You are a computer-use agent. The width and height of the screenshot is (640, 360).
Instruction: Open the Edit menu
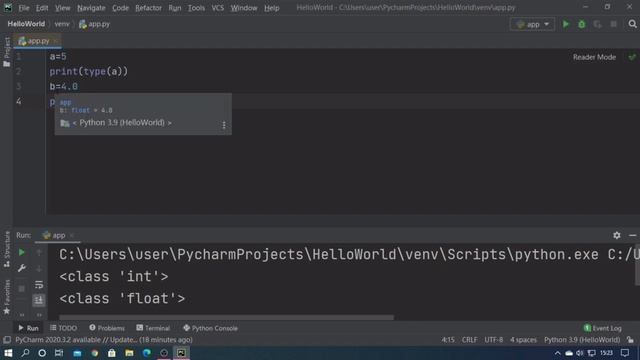[x=42, y=8]
